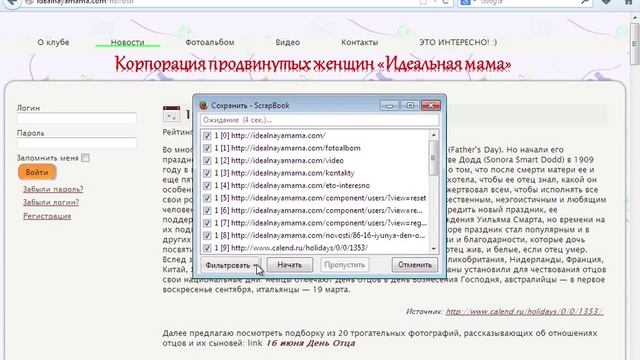Click the calendar icon beside the article title

tap(171, 113)
